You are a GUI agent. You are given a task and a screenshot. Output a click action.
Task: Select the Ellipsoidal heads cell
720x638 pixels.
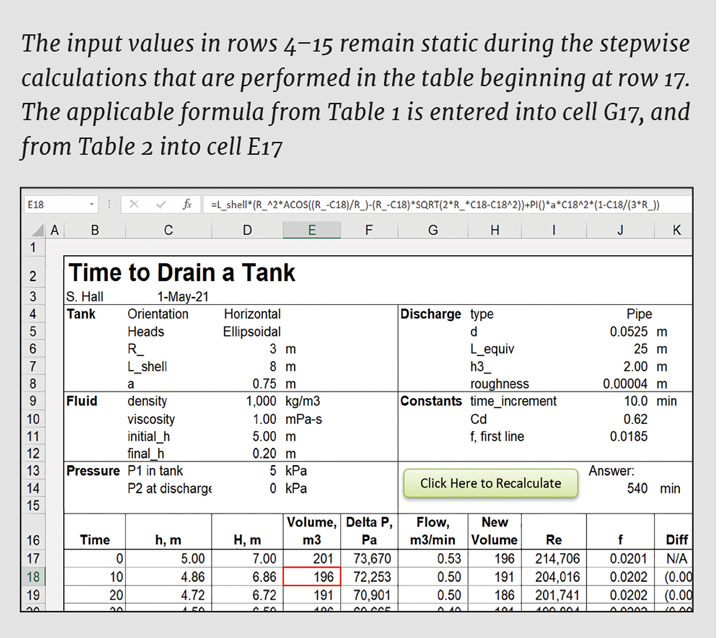pyautogui.click(x=252, y=332)
